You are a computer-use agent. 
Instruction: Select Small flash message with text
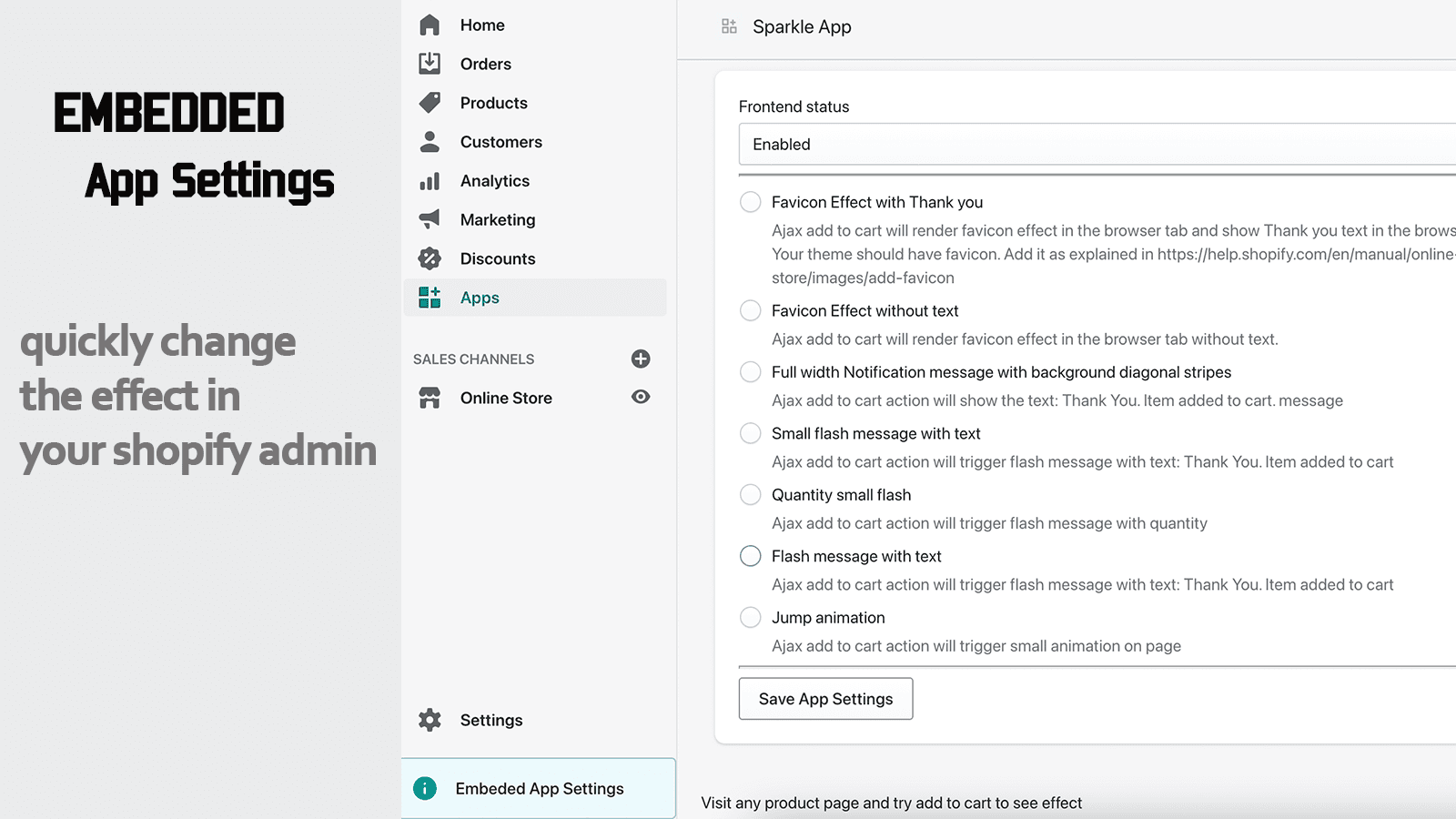point(750,433)
